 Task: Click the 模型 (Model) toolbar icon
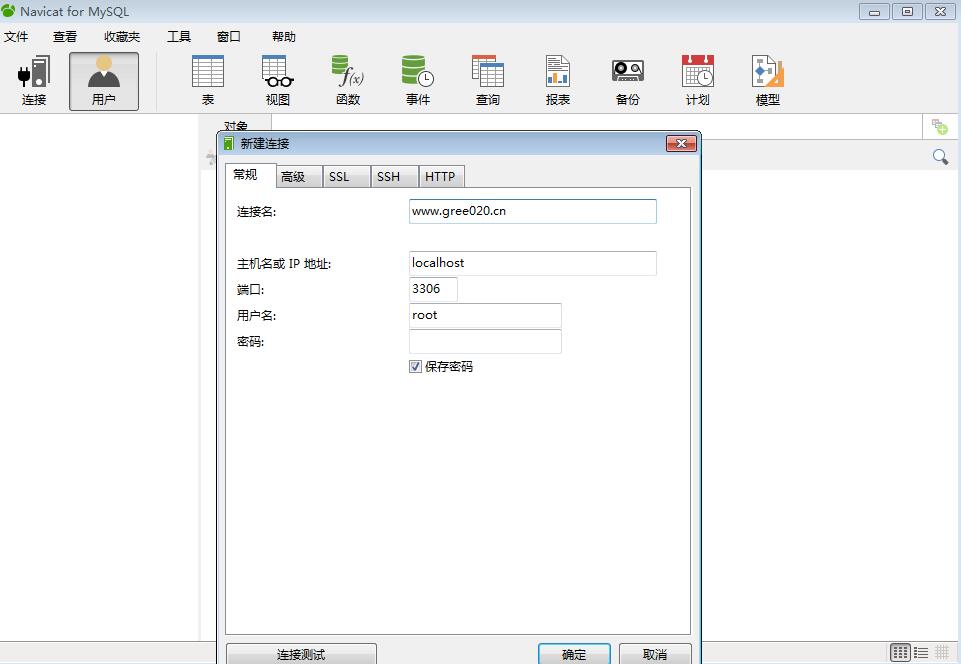click(x=768, y=81)
